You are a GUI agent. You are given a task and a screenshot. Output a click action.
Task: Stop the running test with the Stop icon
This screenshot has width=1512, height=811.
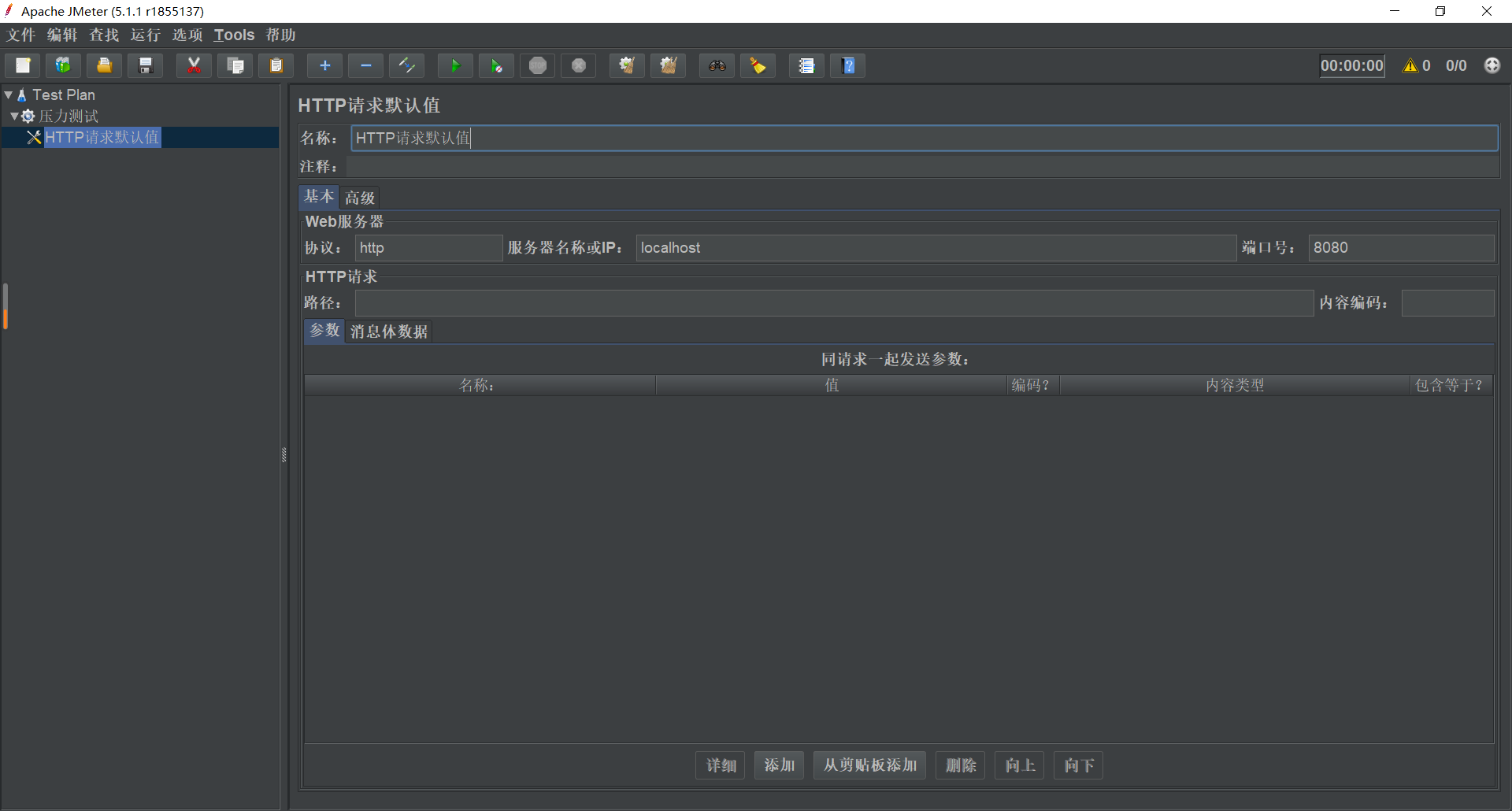coord(538,65)
